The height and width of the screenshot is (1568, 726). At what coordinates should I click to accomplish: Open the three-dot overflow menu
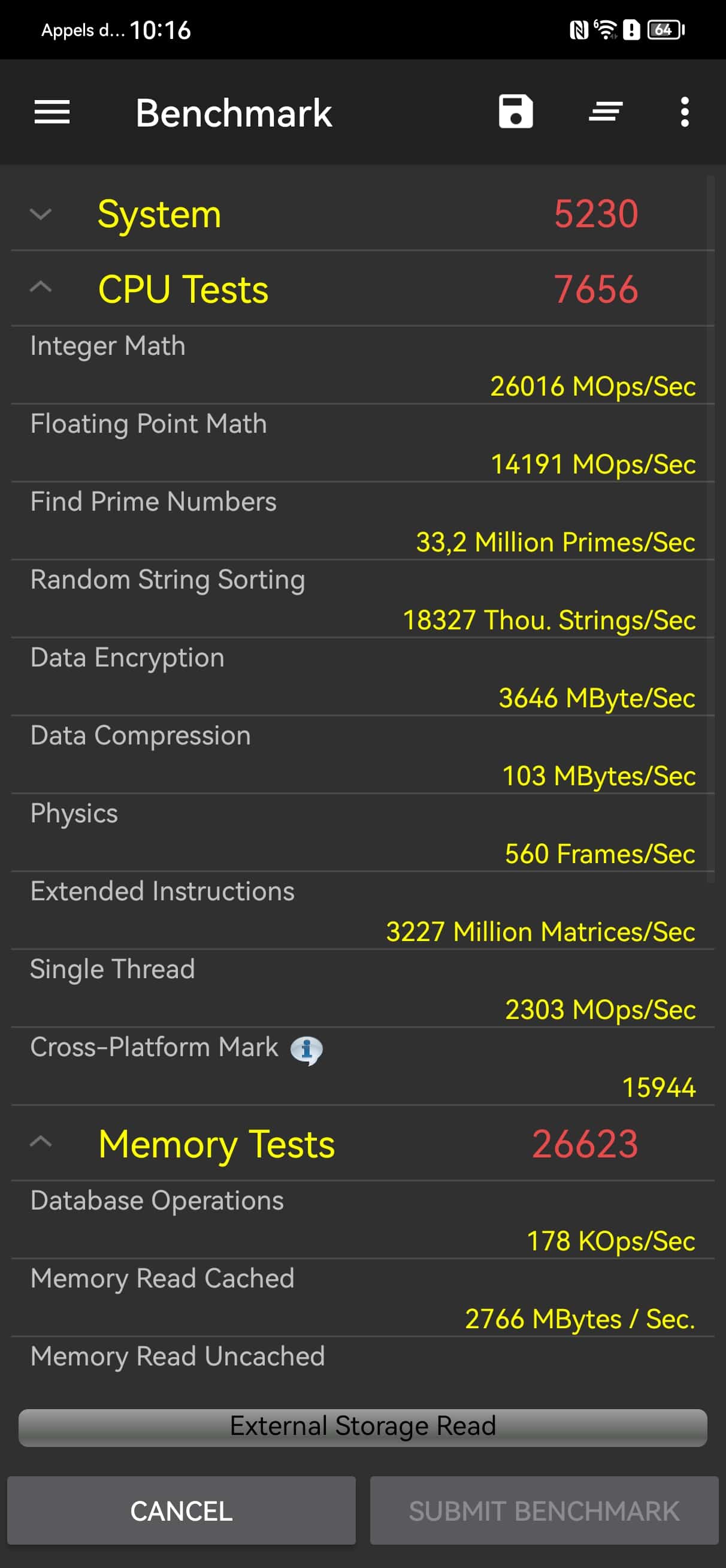685,112
